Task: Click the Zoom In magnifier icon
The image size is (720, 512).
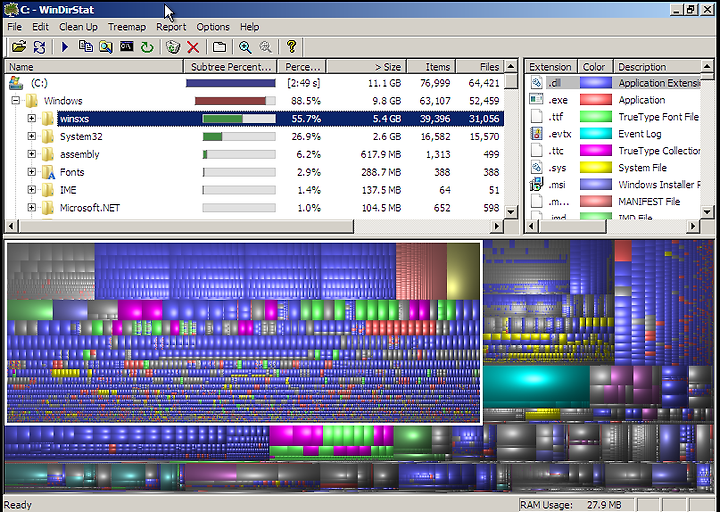Action: [x=245, y=47]
